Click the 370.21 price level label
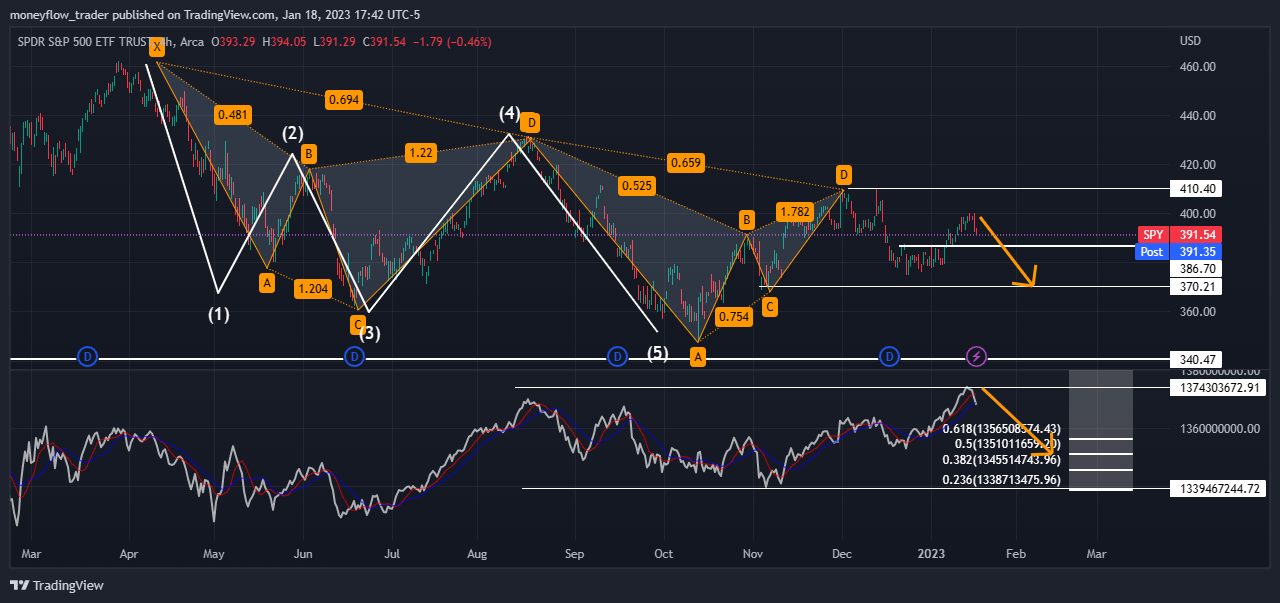Image resolution: width=1280 pixels, height=603 pixels. 1196,287
